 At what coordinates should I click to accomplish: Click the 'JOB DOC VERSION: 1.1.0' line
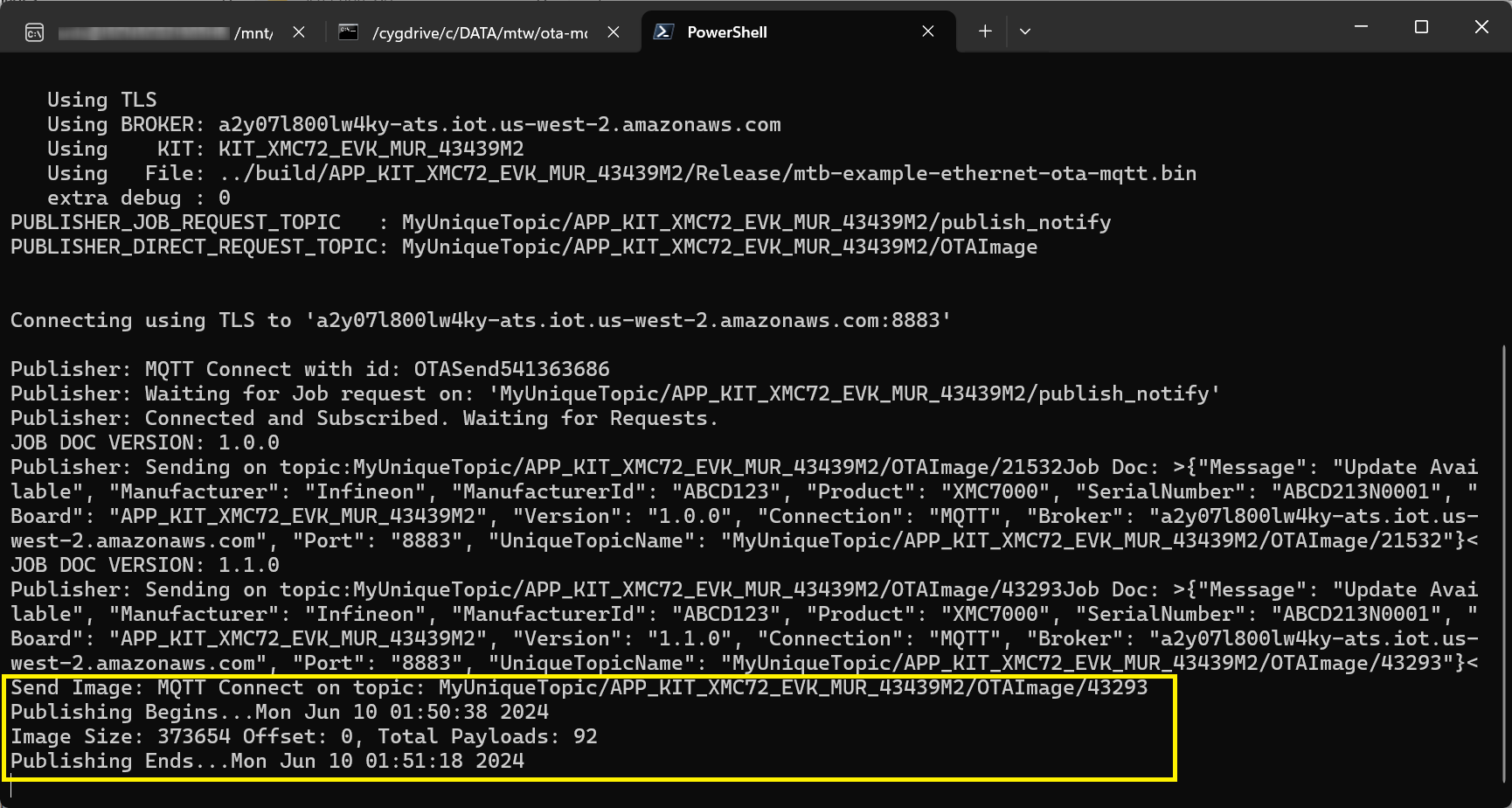click(x=145, y=565)
